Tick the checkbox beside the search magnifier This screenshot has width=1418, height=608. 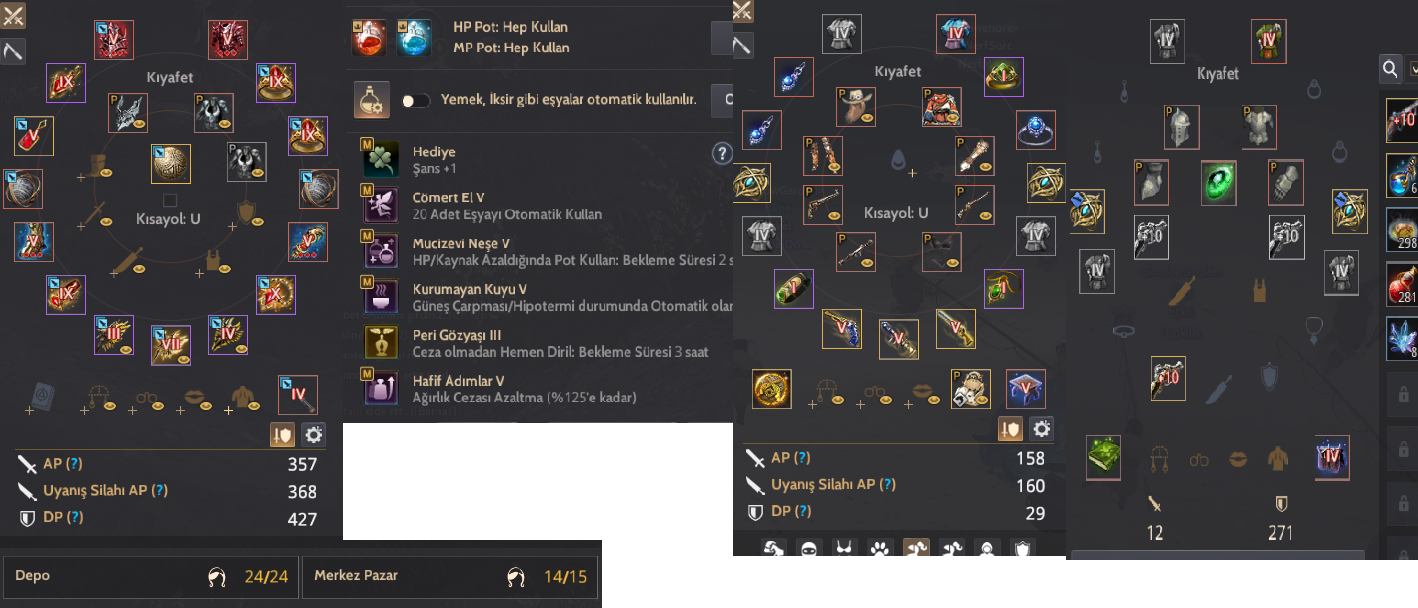[1413, 69]
